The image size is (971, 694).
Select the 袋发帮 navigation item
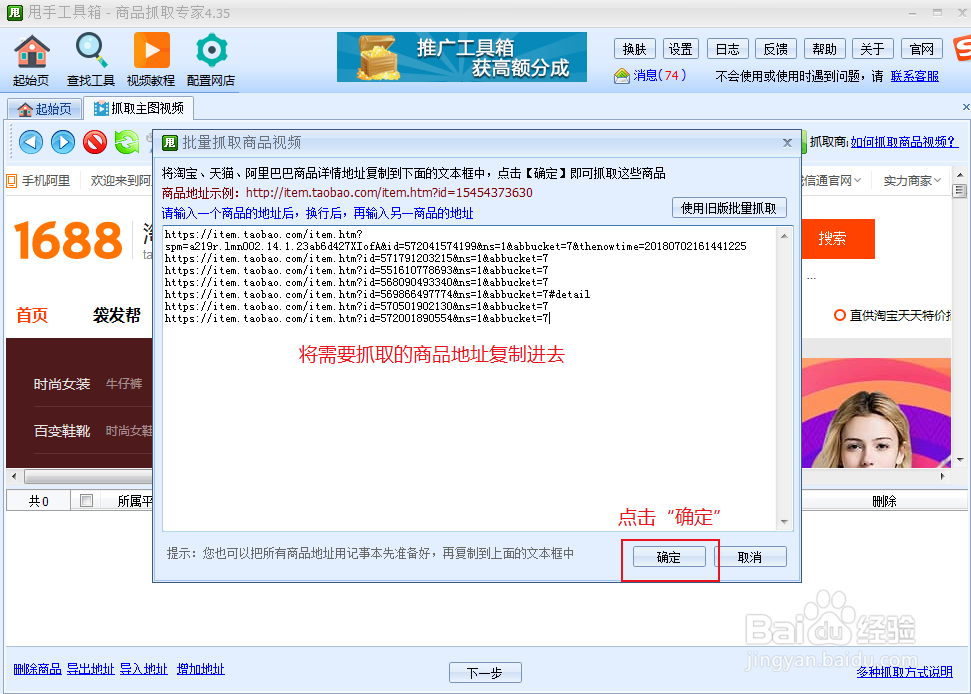point(117,315)
